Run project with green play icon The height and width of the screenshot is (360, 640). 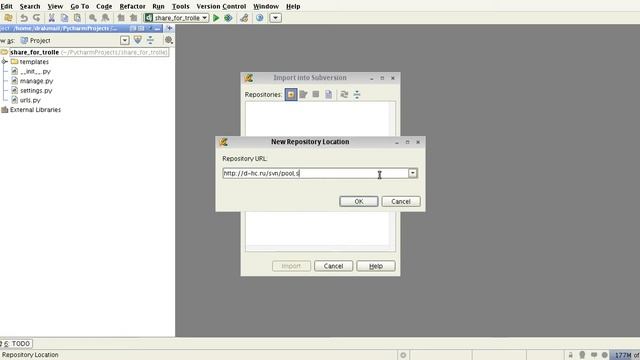pos(216,18)
